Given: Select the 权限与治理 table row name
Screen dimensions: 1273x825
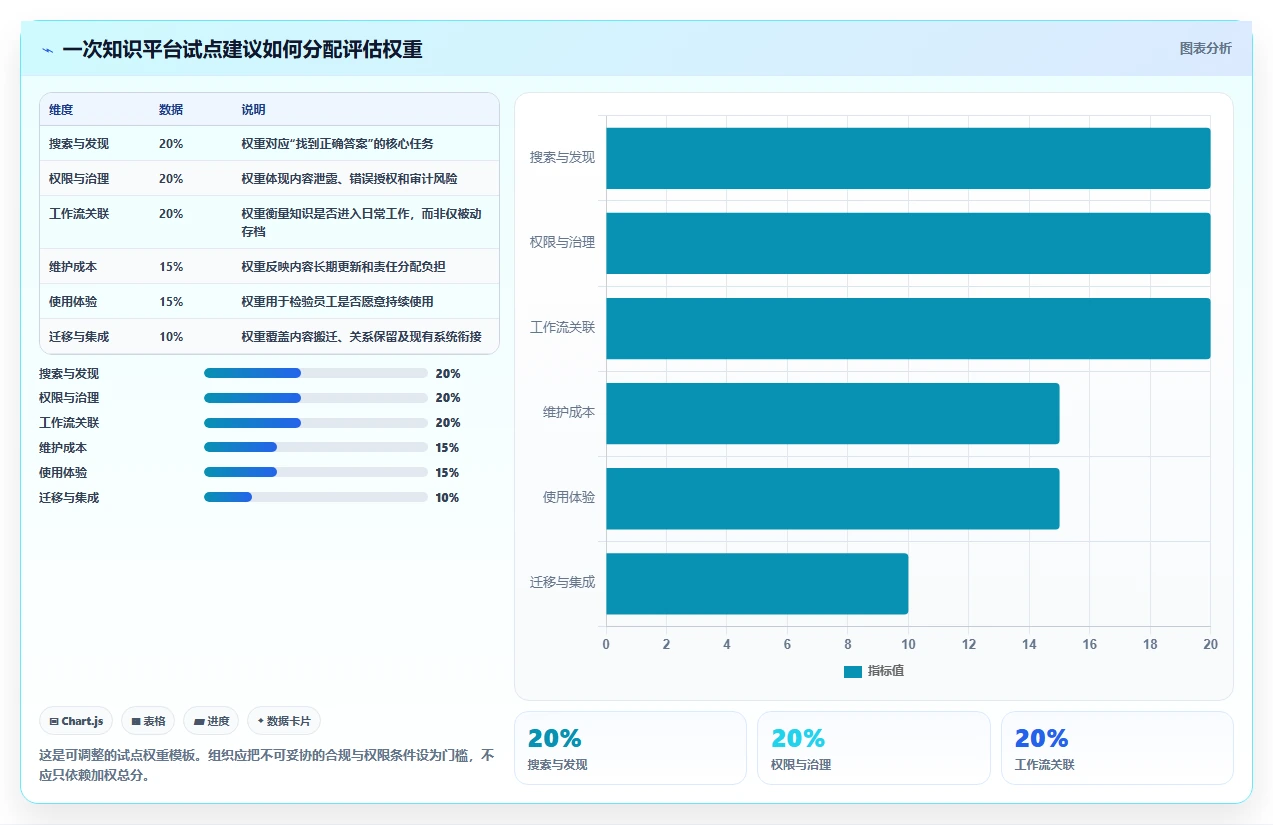Looking at the screenshot, I should (79, 179).
